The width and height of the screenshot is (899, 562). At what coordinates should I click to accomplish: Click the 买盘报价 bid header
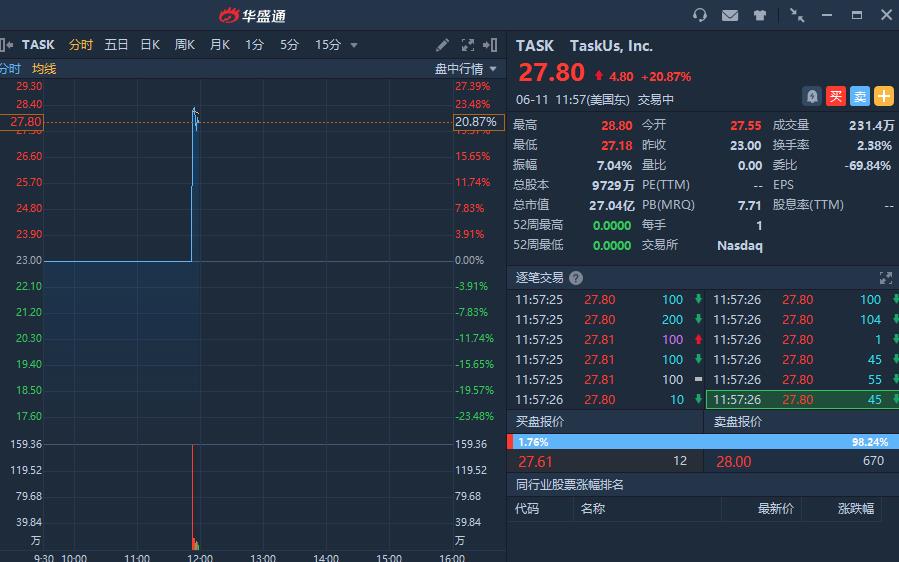pyautogui.click(x=540, y=422)
